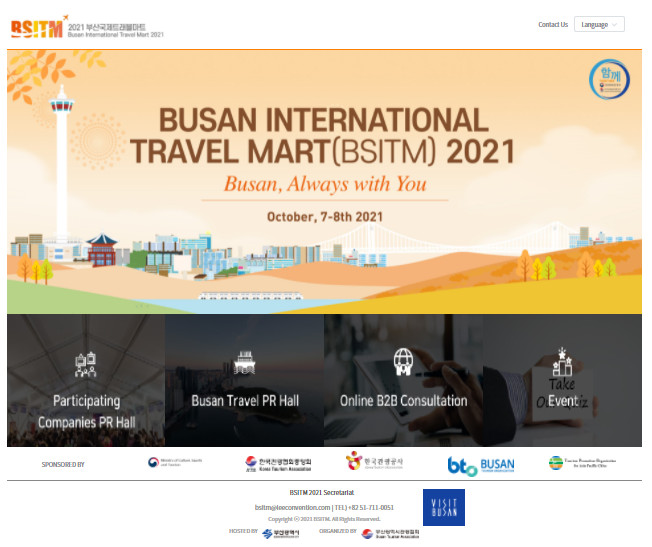This screenshot has width=652, height=547.
Task: Click the Korea Tourism Organization logo
Action: click(x=374, y=461)
